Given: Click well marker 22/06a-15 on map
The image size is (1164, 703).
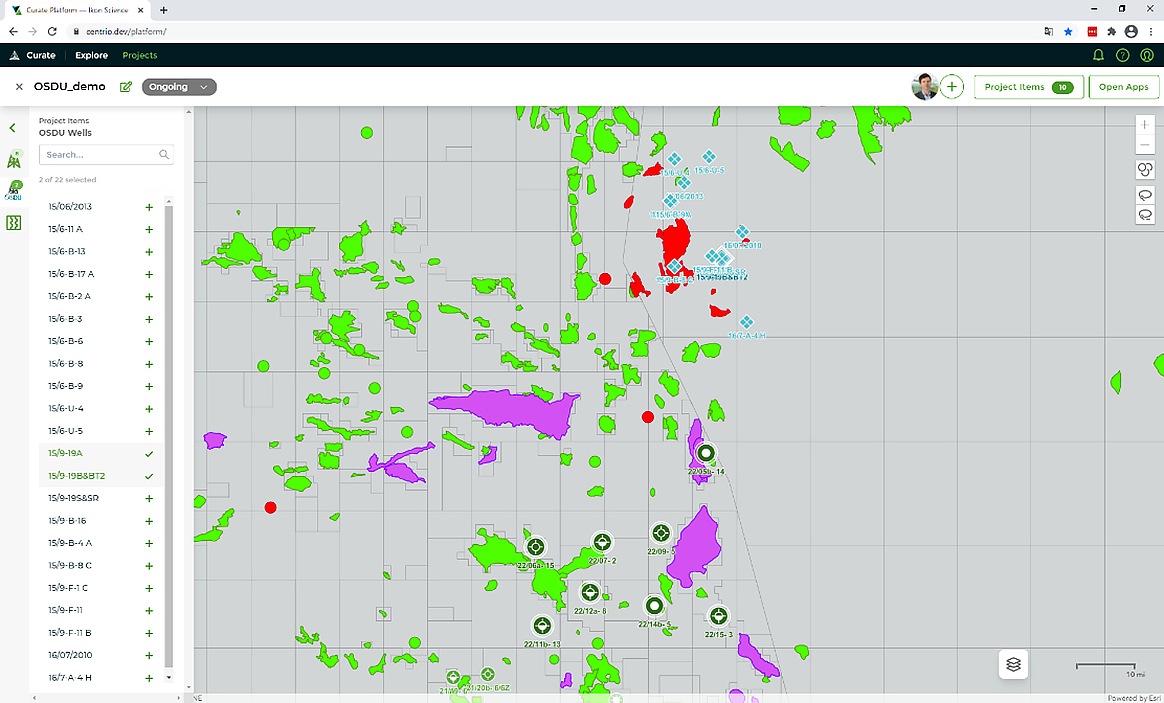Looking at the screenshot, I should 535,548.
